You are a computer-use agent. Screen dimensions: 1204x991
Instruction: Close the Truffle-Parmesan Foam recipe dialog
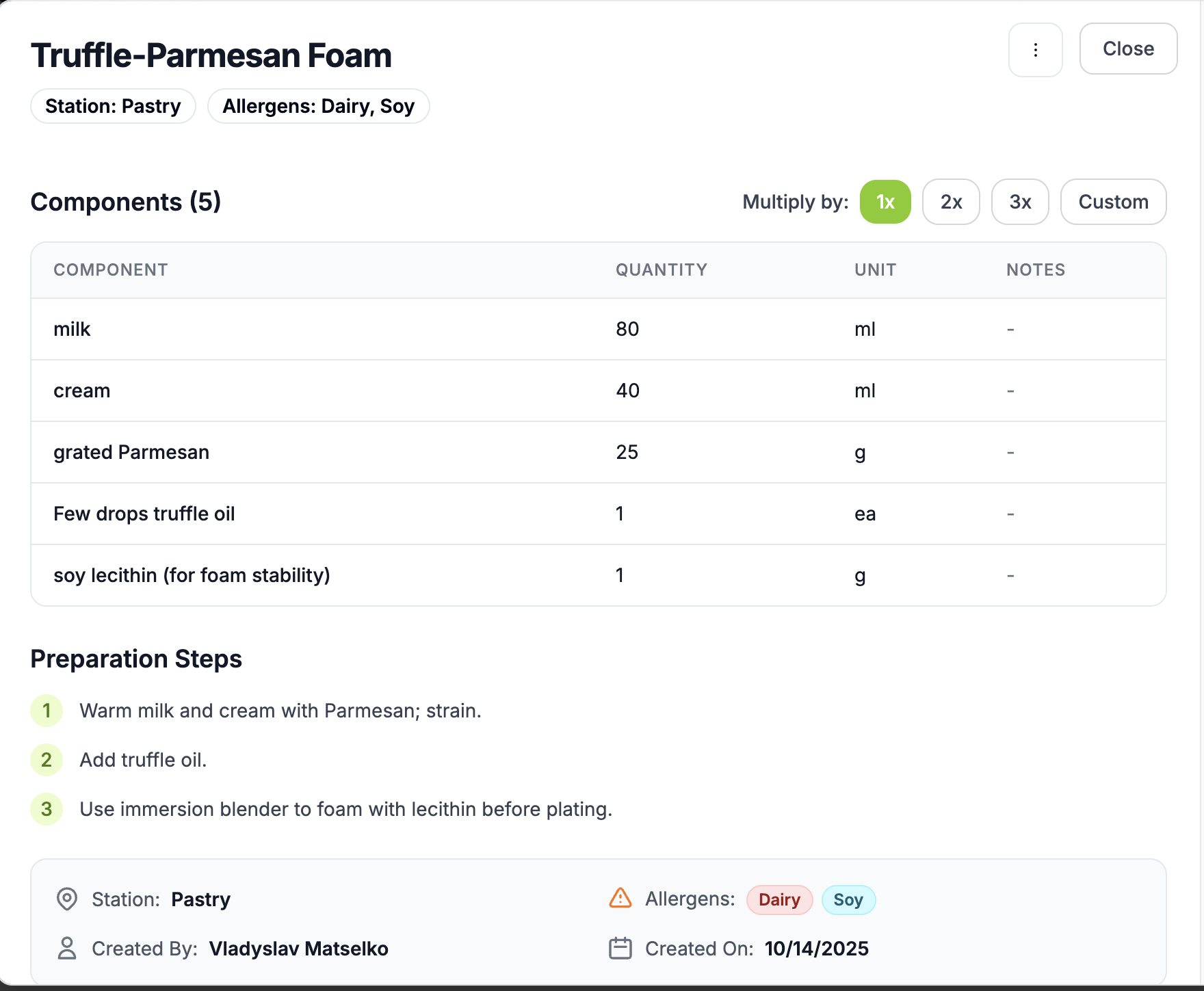[1127, 49]
